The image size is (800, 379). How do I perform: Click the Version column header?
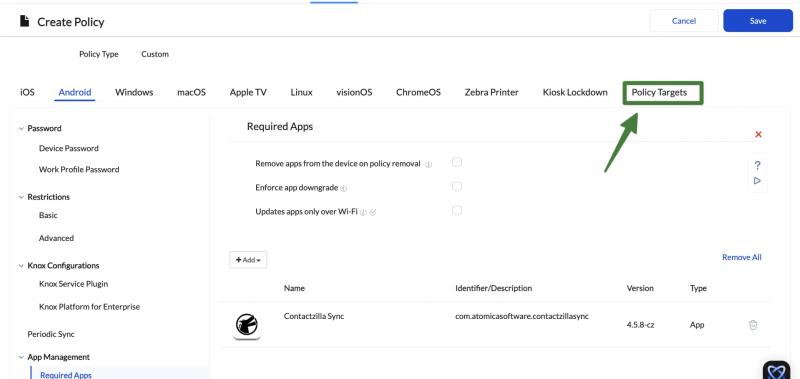tap(640, 288)
